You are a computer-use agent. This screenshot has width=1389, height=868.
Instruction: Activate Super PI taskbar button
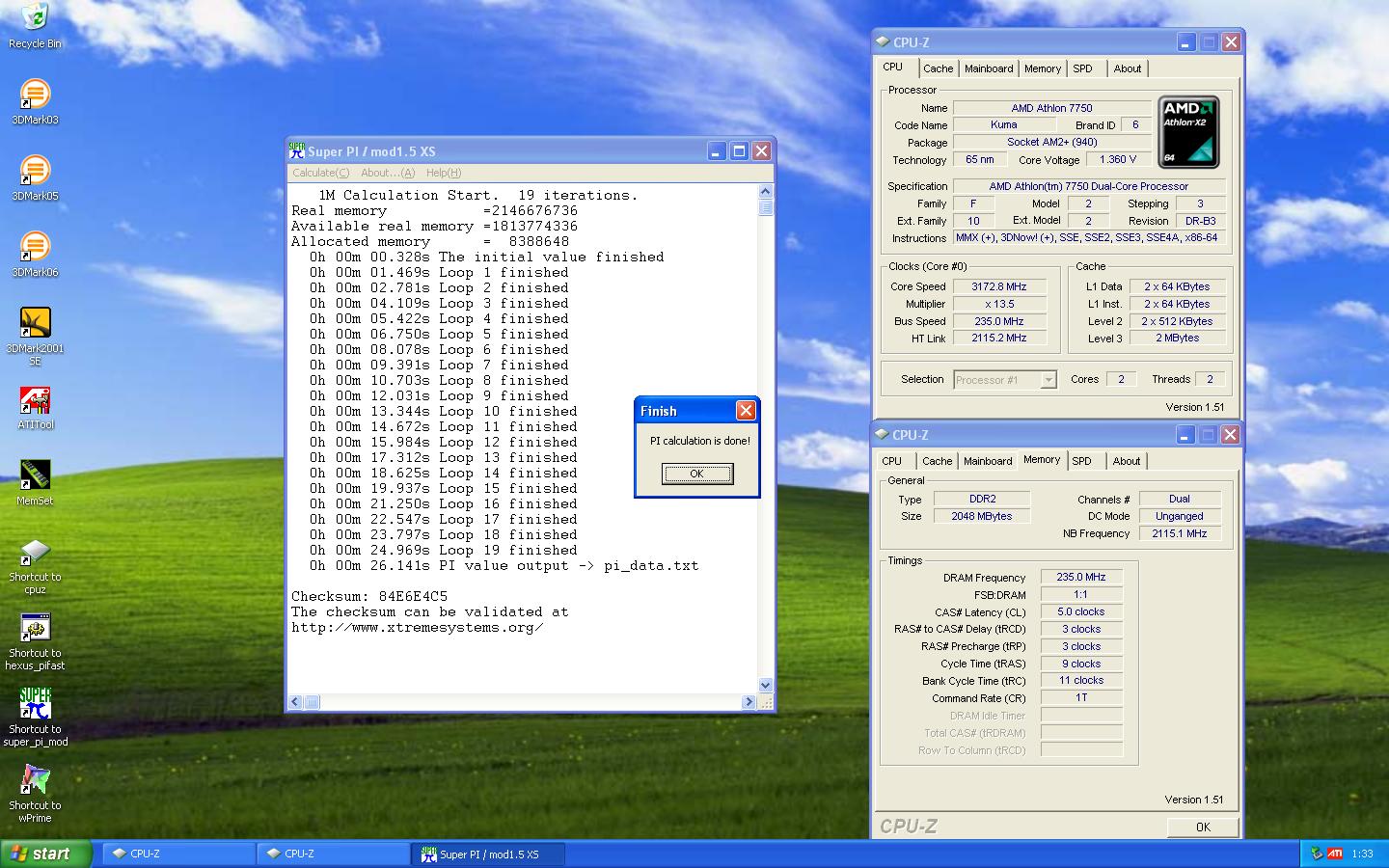coord(488,854)
